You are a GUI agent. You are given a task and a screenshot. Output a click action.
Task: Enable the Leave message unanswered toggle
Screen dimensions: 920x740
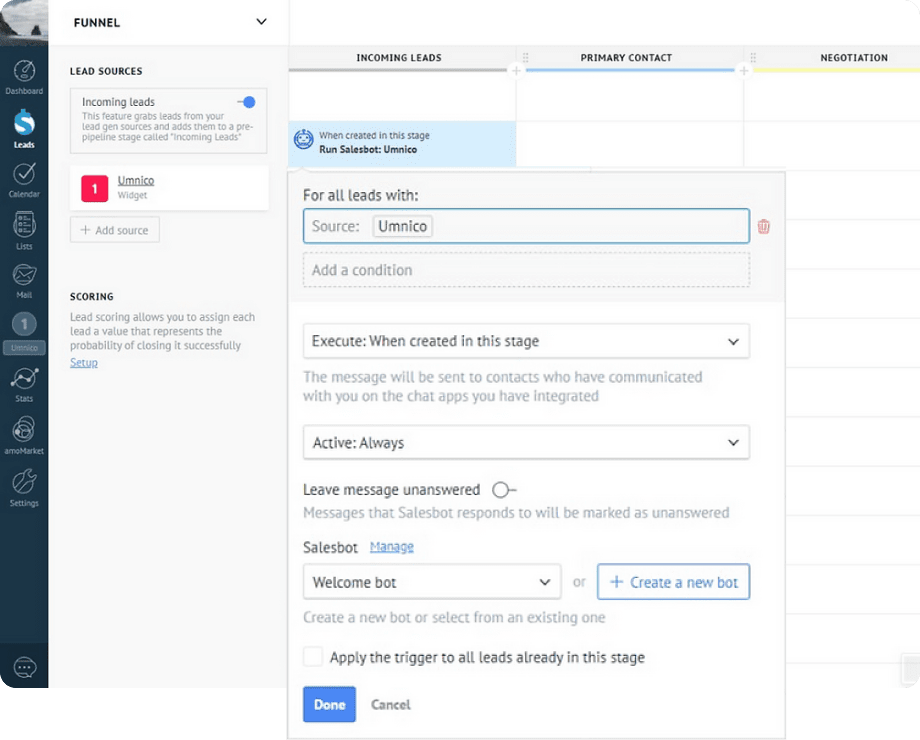503,490
